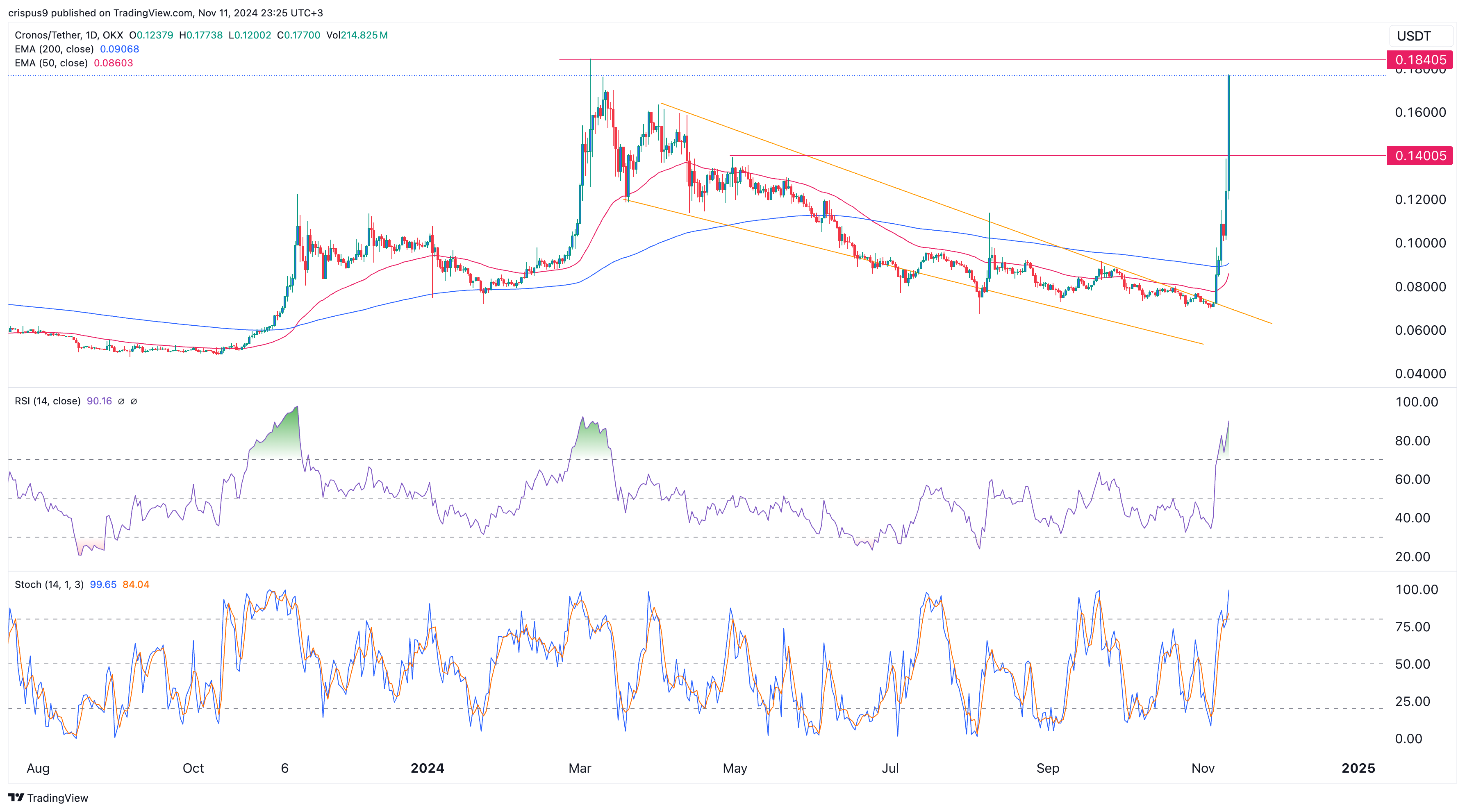Click the Stoch %D value 84.04
1465x812 pixels.
[x=136, y=585]
